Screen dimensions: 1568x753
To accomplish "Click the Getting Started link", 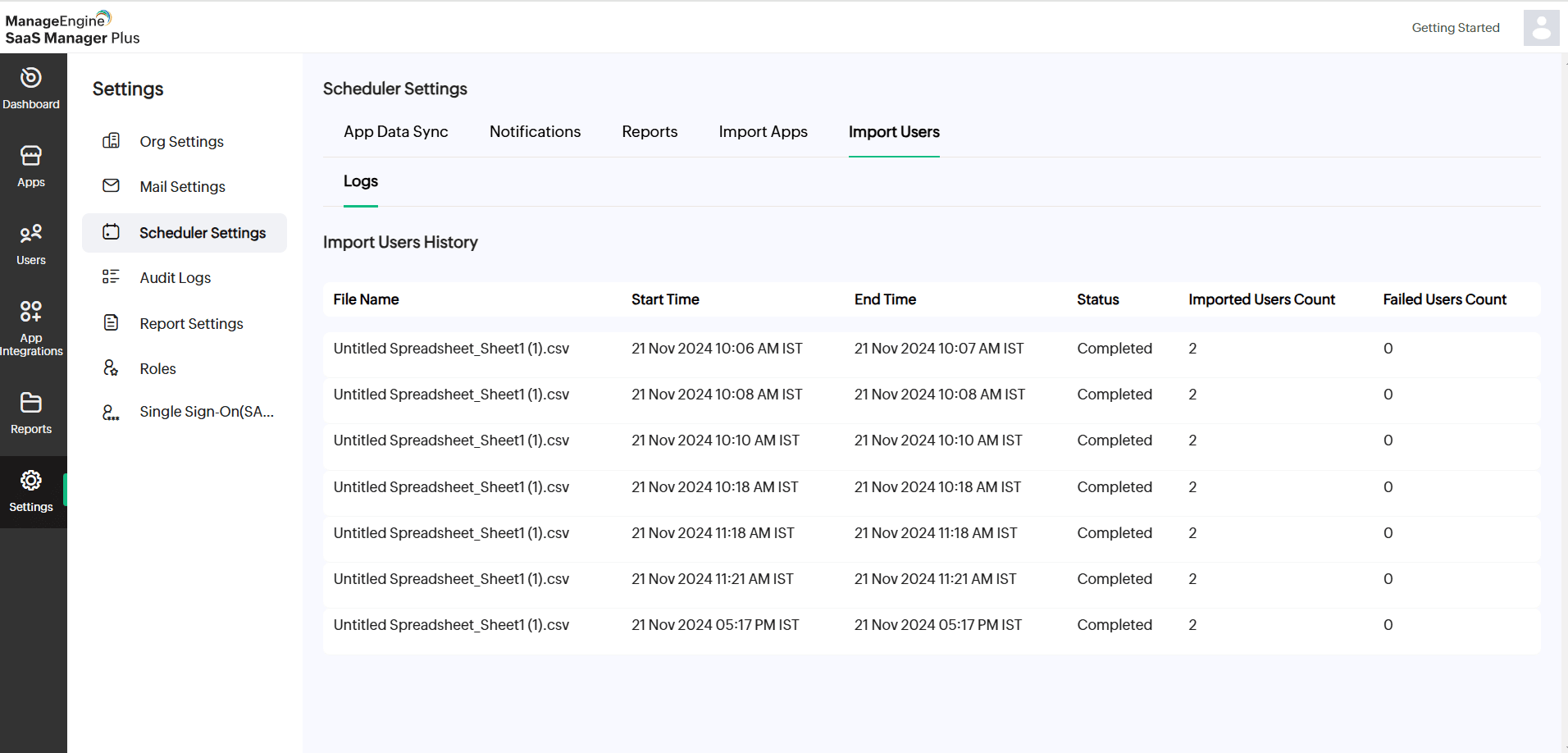I will click(x=1455, y=28).
